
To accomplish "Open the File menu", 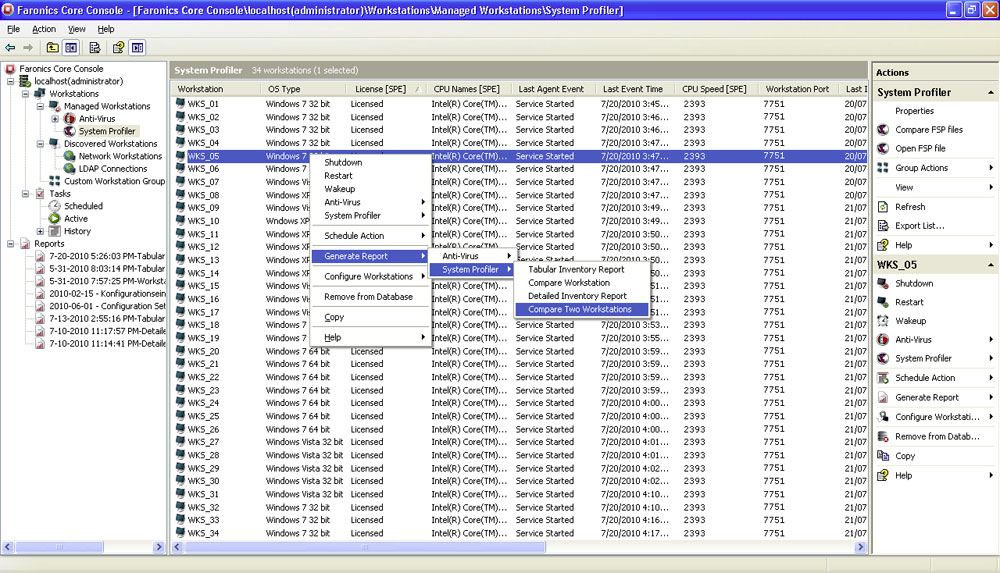I will 13,29.
